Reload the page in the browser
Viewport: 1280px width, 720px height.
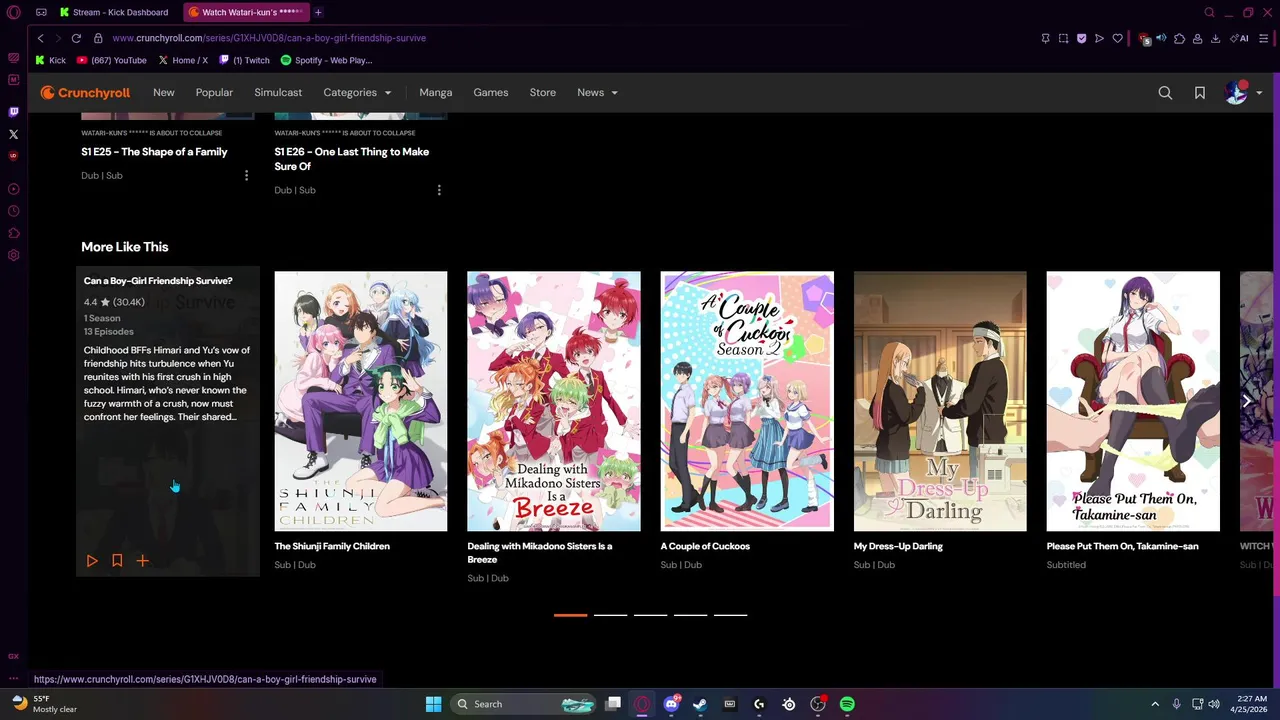point(75,38)
